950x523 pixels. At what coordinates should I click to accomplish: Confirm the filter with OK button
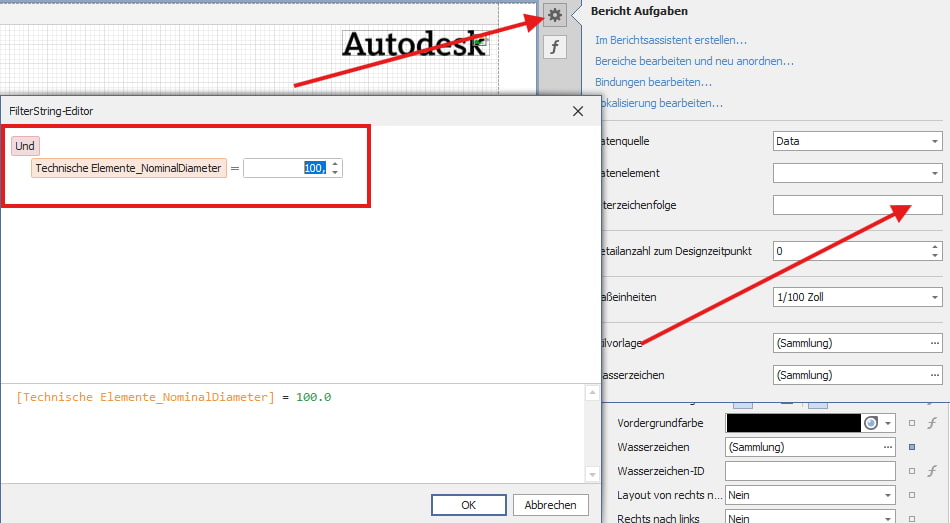coord(468,505)
